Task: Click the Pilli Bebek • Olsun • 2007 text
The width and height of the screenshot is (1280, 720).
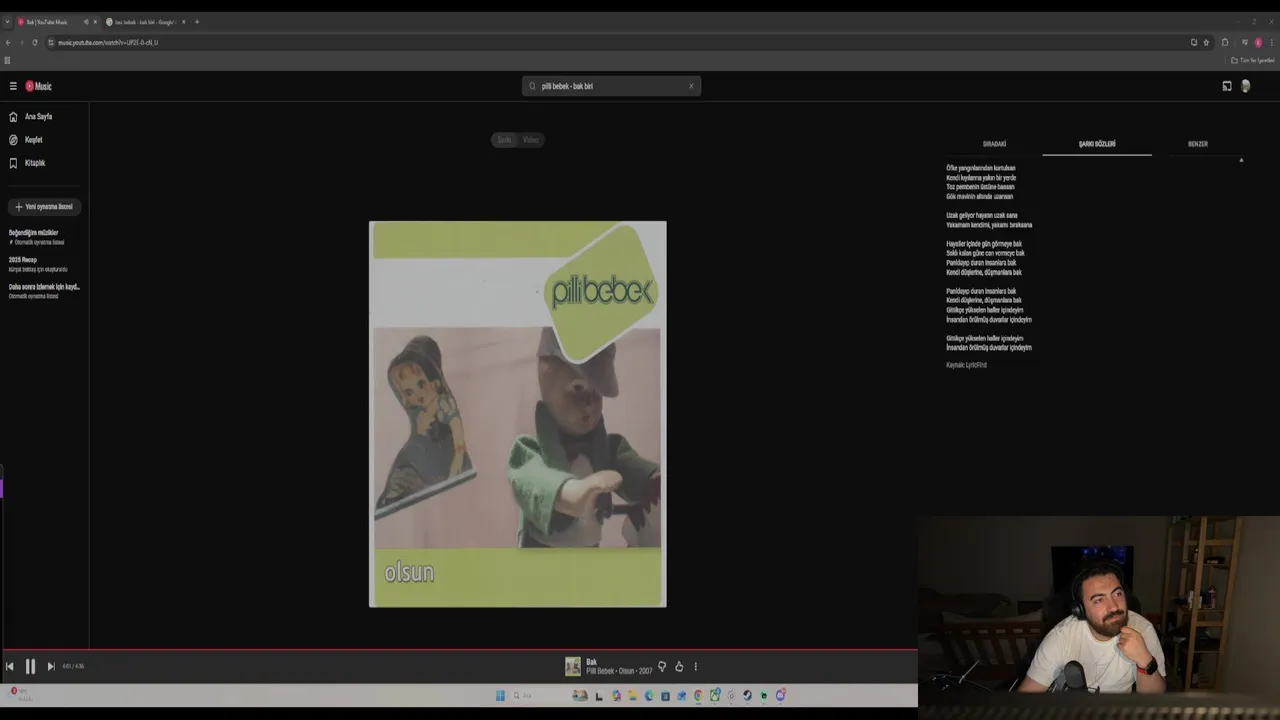Action: (619, 671)
